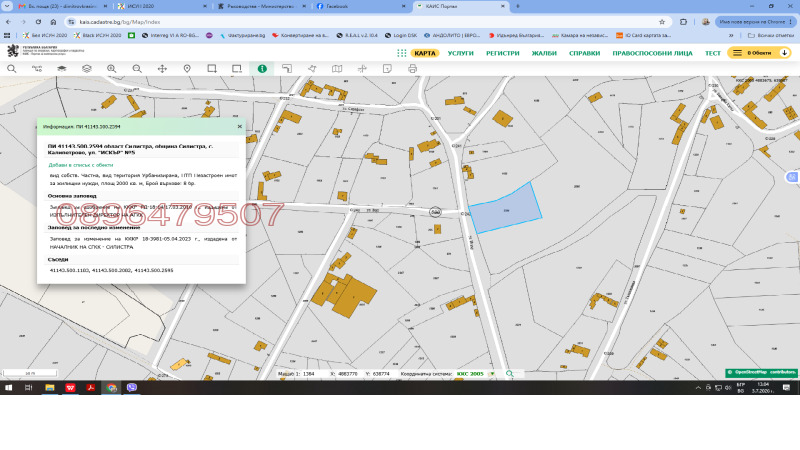Open the УСЛУГИ menu
Screen dimensions: 800x450
(460, 53)
